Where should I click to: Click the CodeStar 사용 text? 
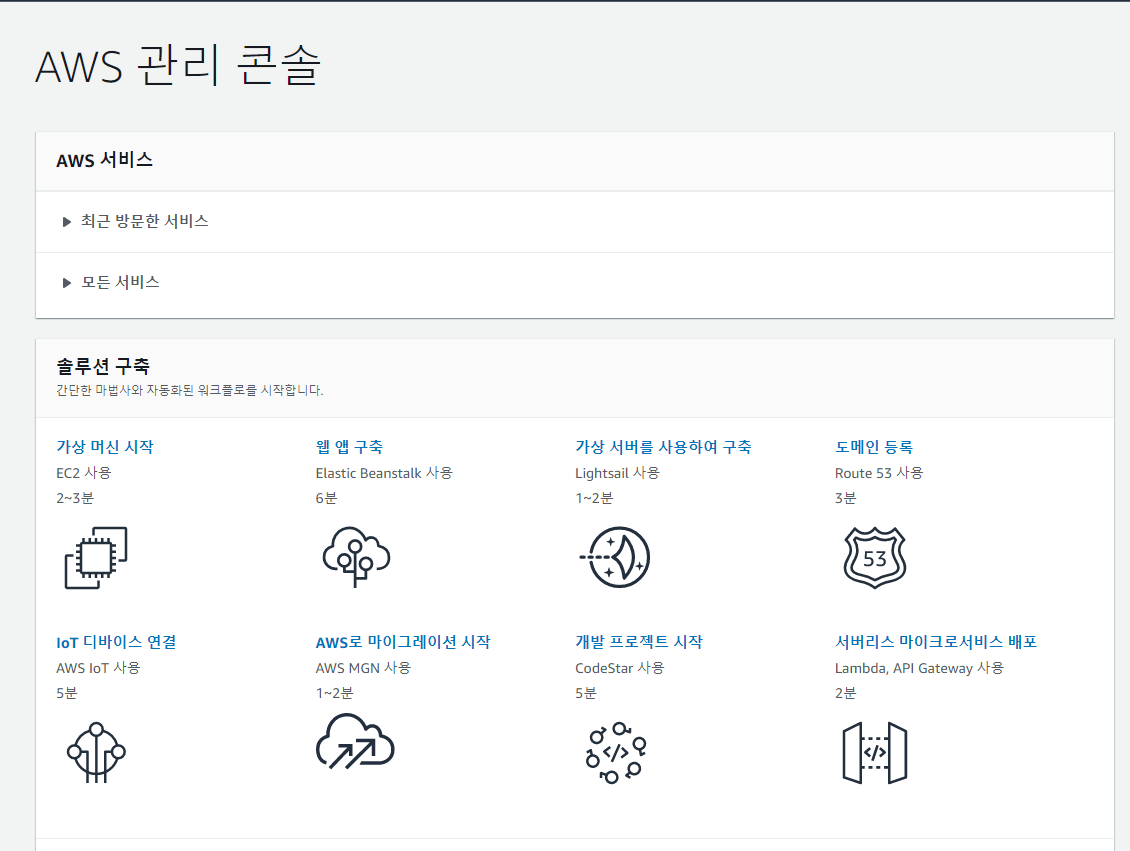tap(620, 668)
